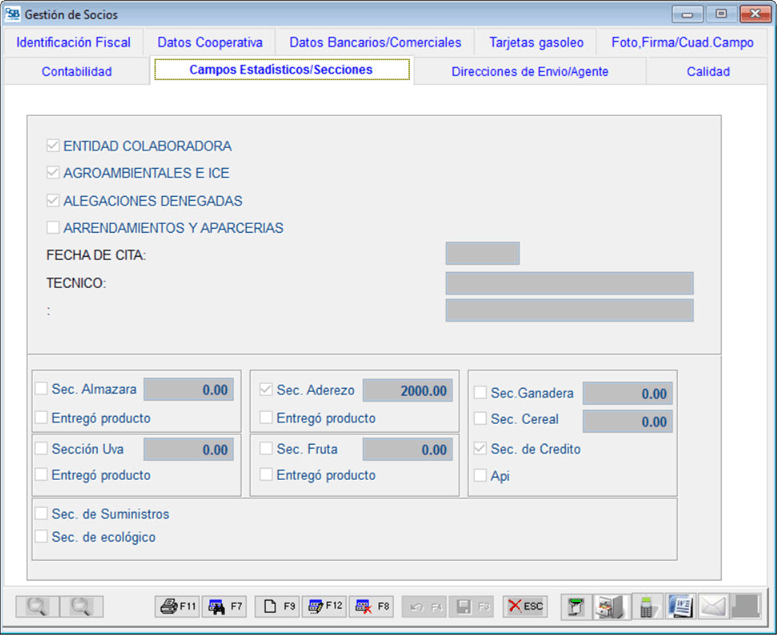Screen dimensions: 777x635
Task: Click the Sec. Almazara amount field
Action: tap(188, 390)
